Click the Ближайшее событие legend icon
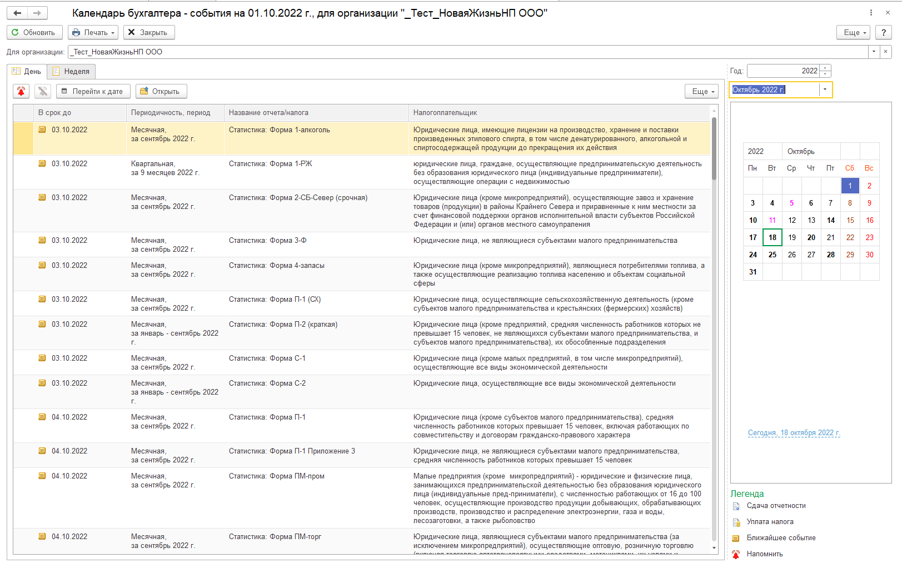The image size is (902, 563). [x=736, y=539]
